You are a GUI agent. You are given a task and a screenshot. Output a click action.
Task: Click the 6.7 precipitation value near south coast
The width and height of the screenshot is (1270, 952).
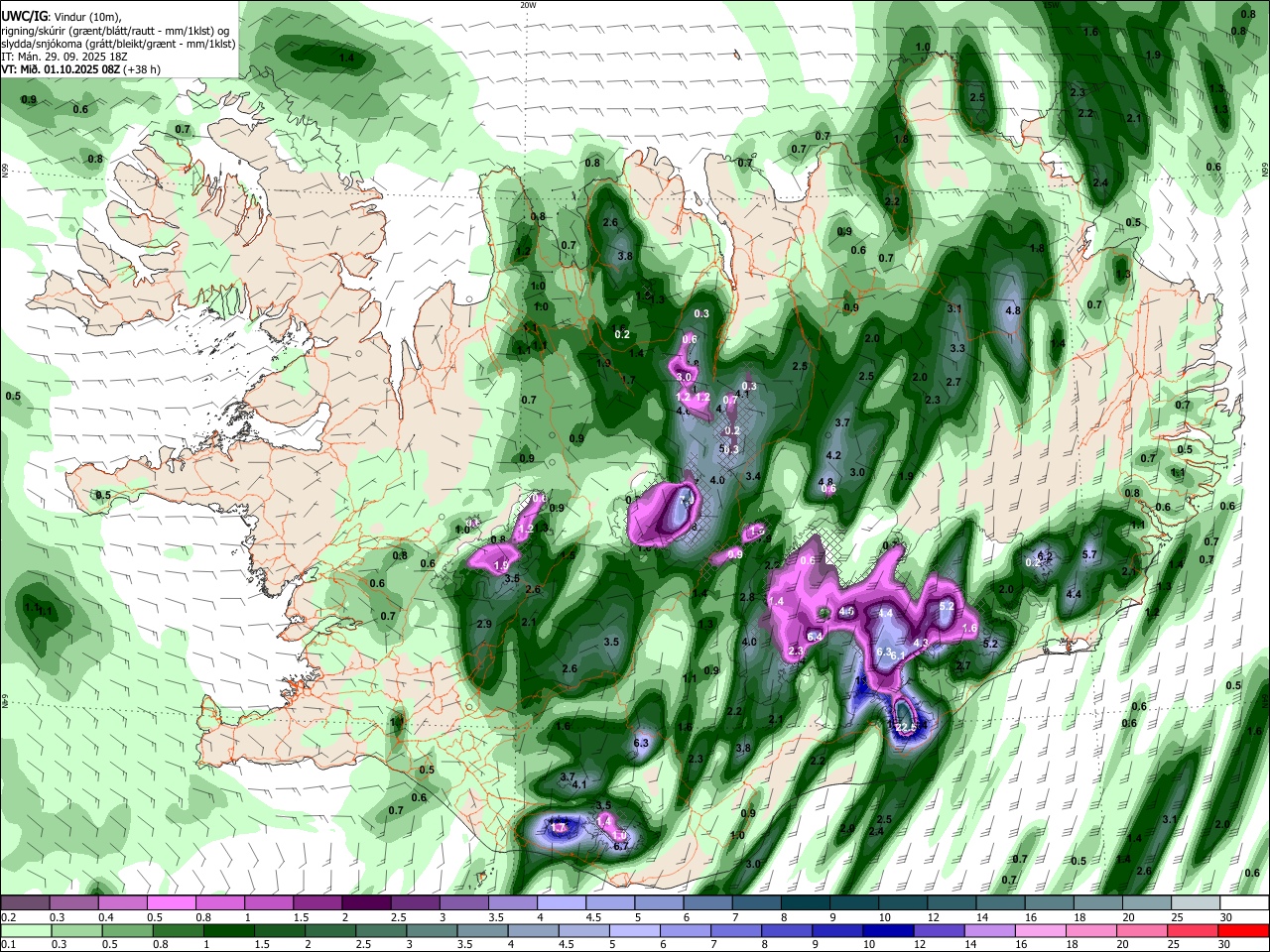pyautogui.click(x=621, y=846)
